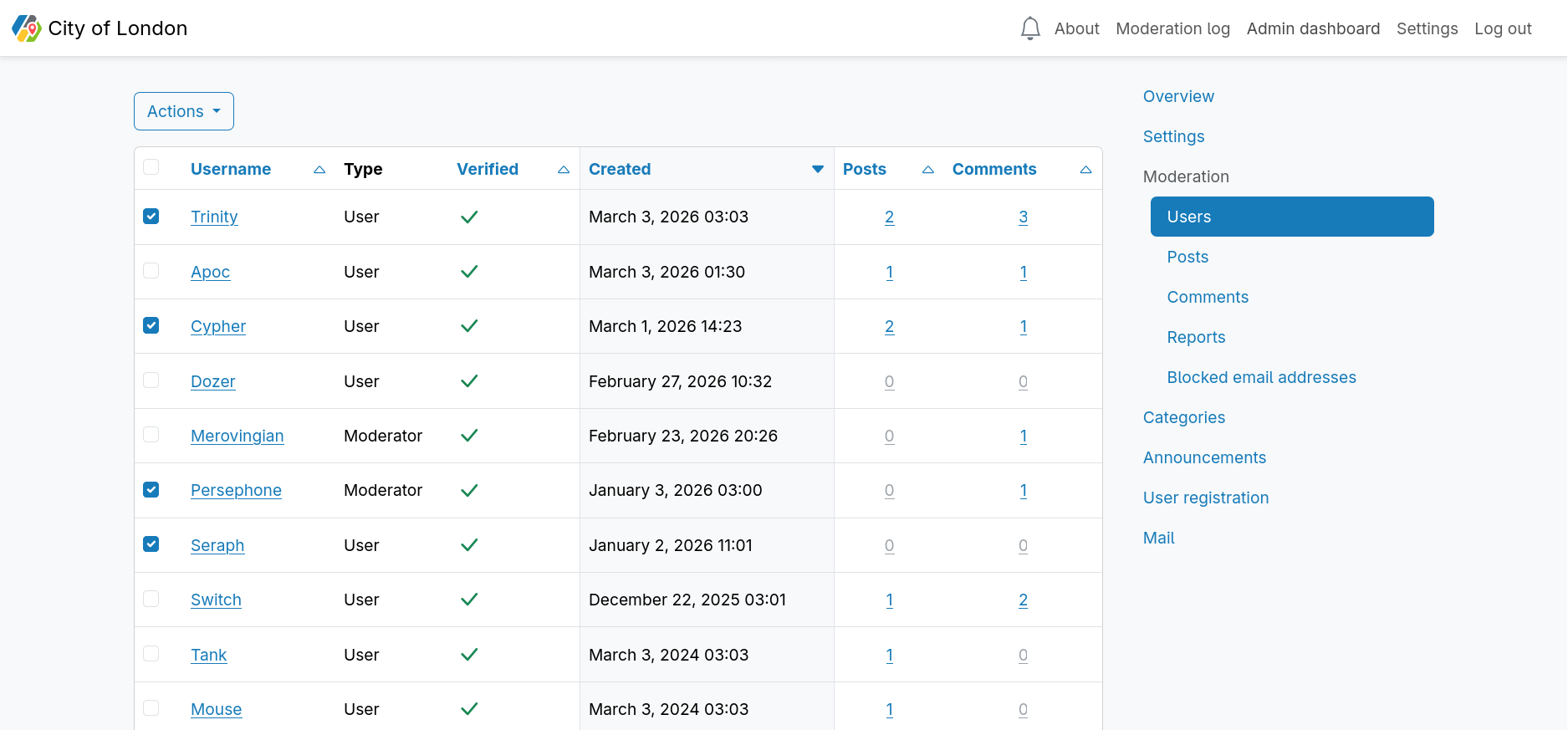Go to Blocked email addresses section
The height and width of the screenshot is (730, 1568).
coord(1261,377)
